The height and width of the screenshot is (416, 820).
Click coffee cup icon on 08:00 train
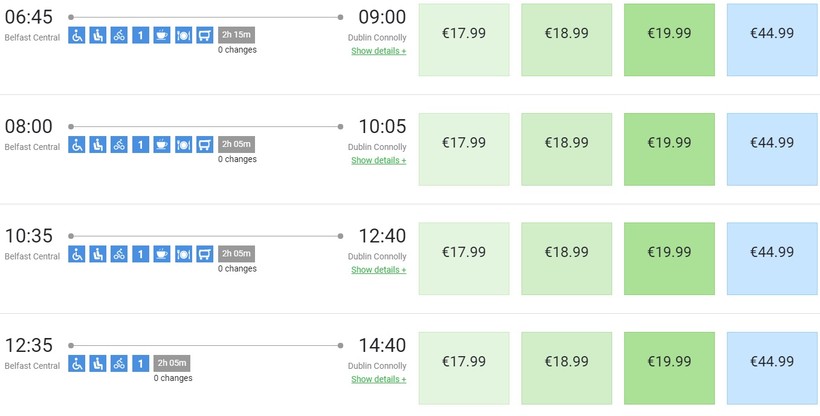click(x=162, y=144)
